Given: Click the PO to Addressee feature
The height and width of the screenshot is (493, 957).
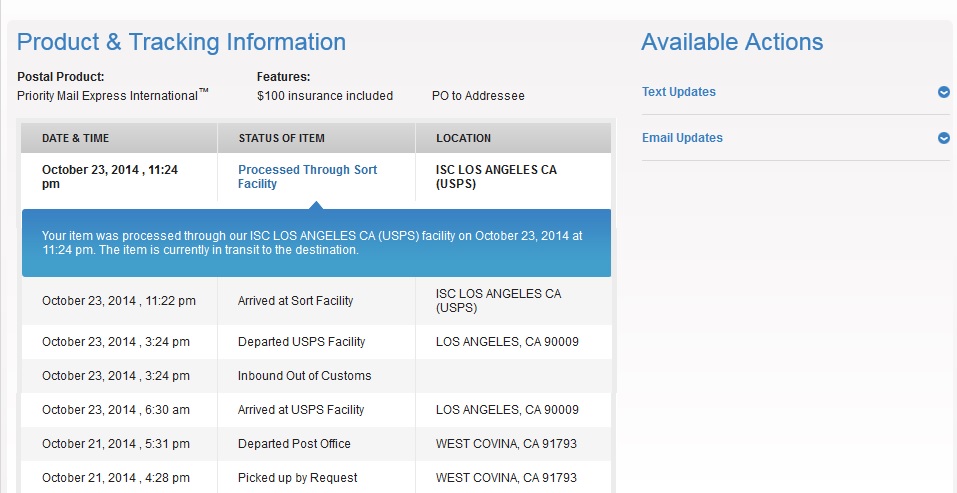Looking at the screenshot, I should 478,96.
